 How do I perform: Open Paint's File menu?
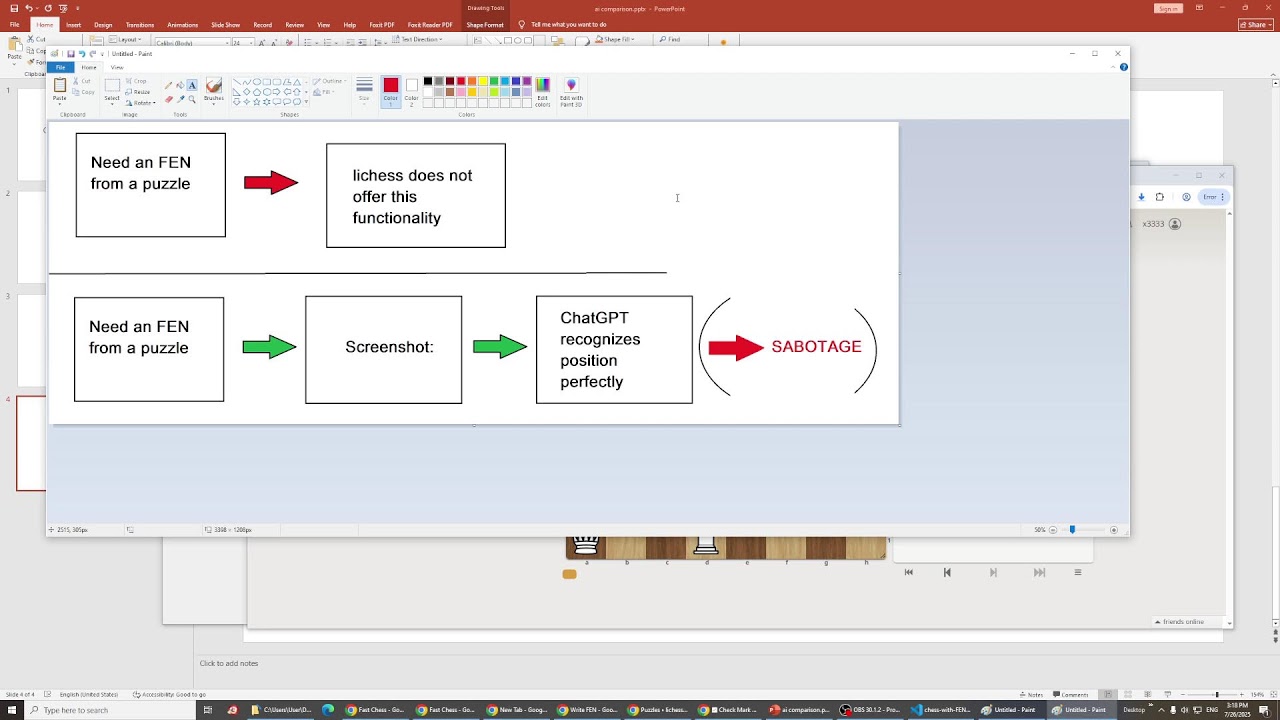click(x=60, y=67)
